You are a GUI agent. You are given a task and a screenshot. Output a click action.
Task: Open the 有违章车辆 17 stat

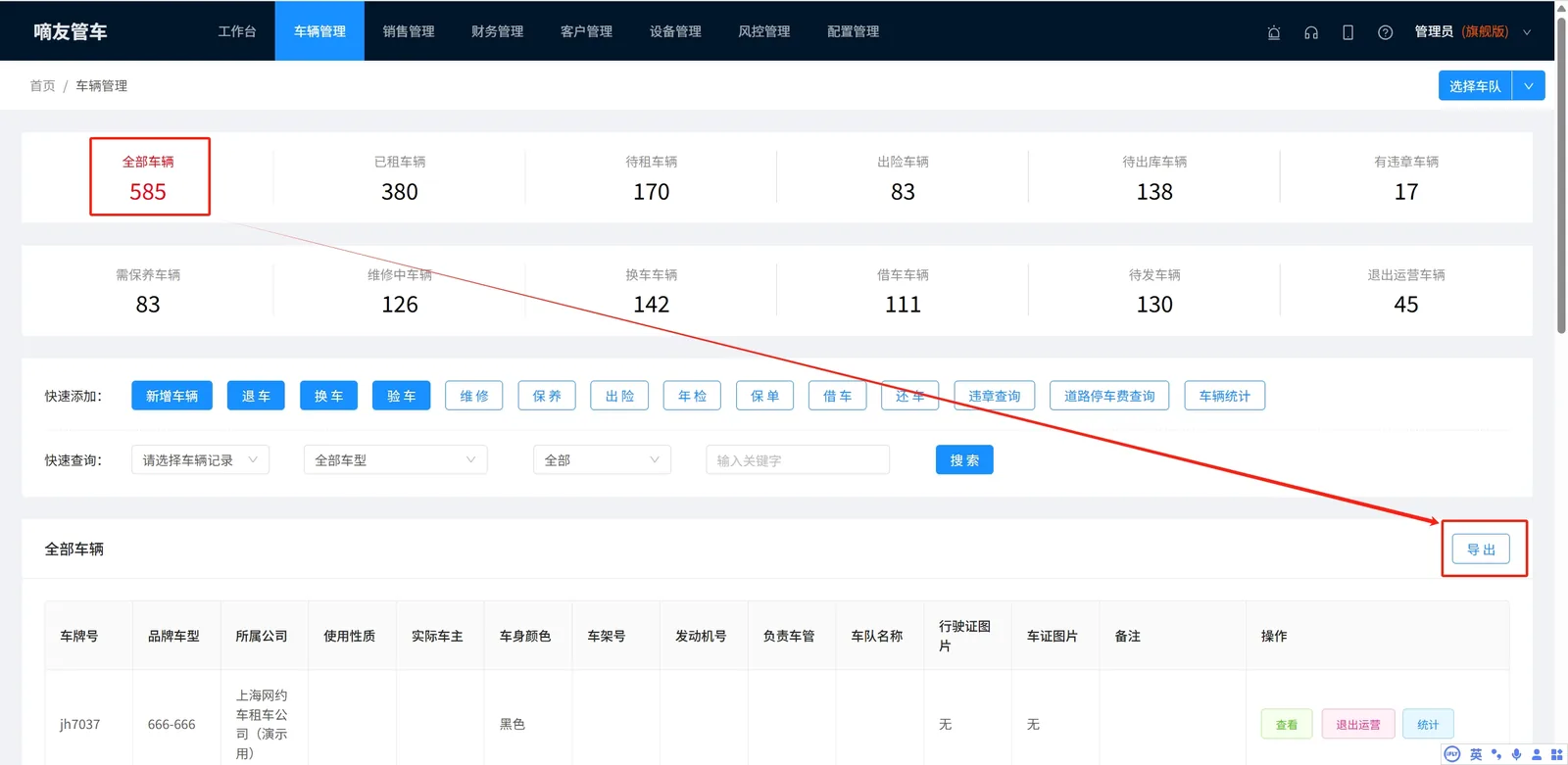coord(1406,177)
